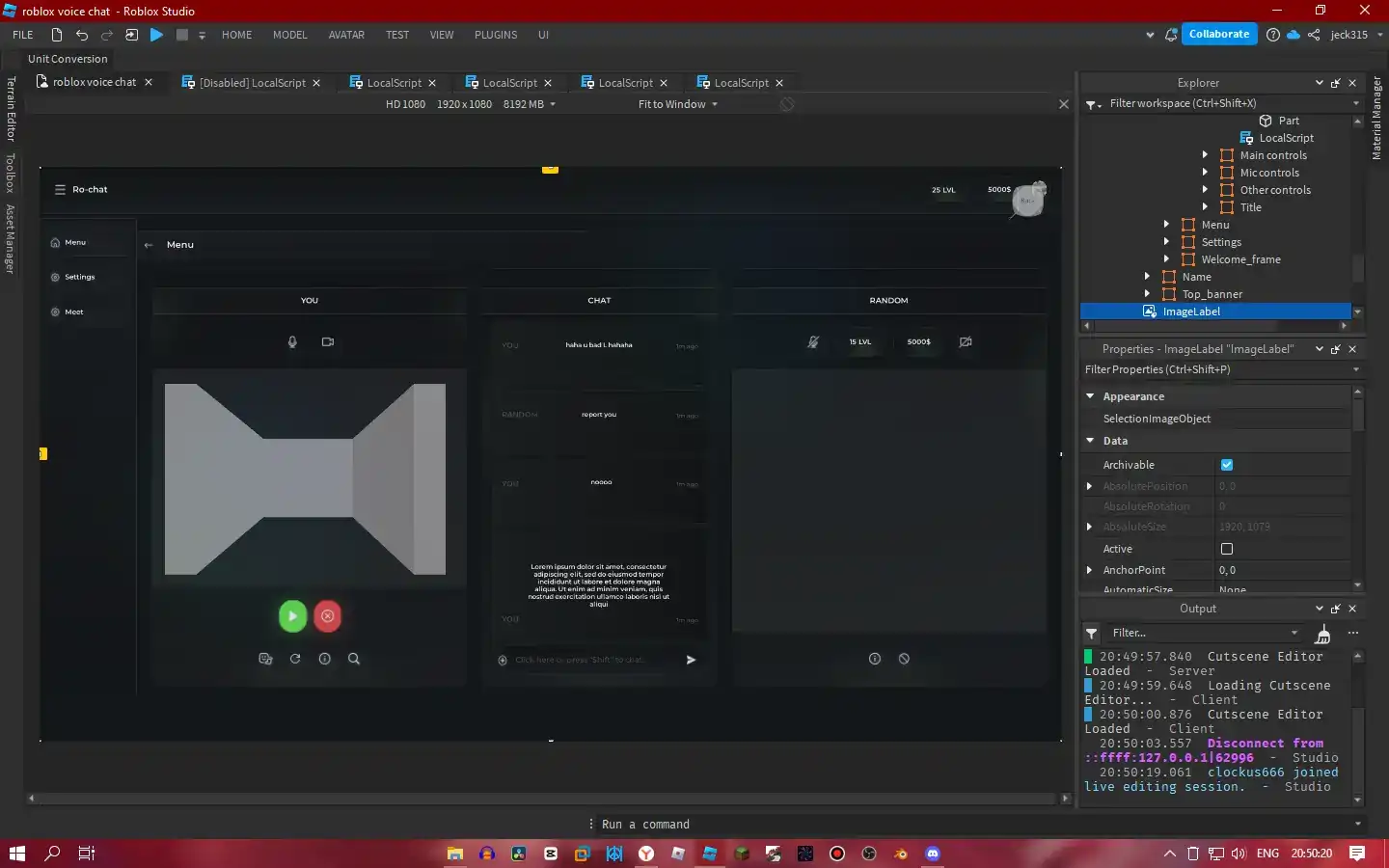Open the HOME ribbon tab
Image resolution: width=1389 pixels, height=868 pixels.
pyautogui.click(x=236, y=35)
